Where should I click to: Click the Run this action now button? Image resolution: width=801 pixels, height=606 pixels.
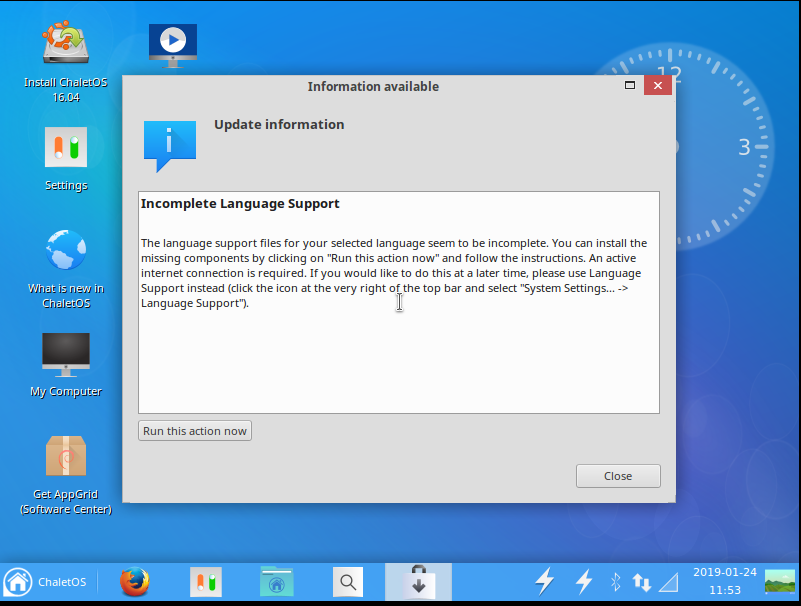tap(195, 431)
